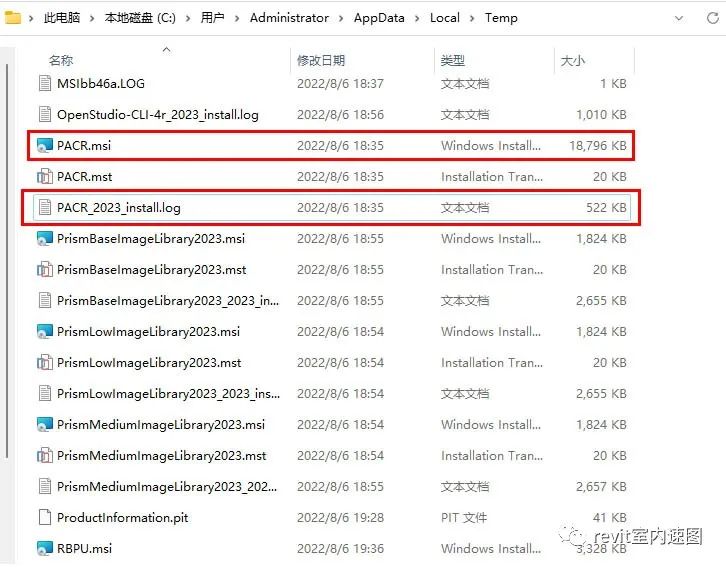Expand the chevron after 此电脑
Image resolution: width=726 pixels, height=568 pixels.
pos(92,19)
